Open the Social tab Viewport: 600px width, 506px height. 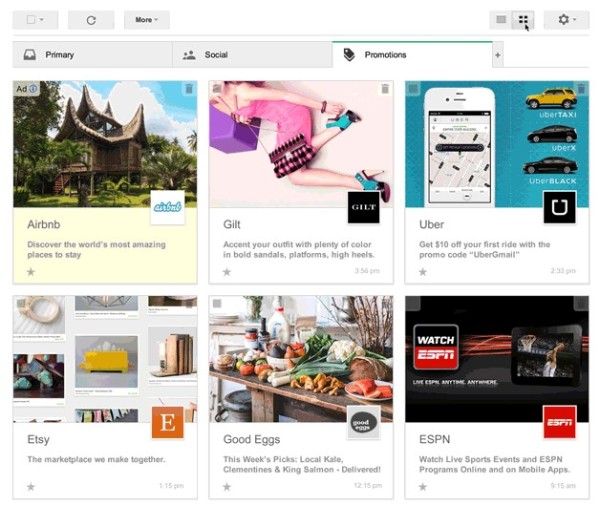pyautogui.click(x=252, y=55)
